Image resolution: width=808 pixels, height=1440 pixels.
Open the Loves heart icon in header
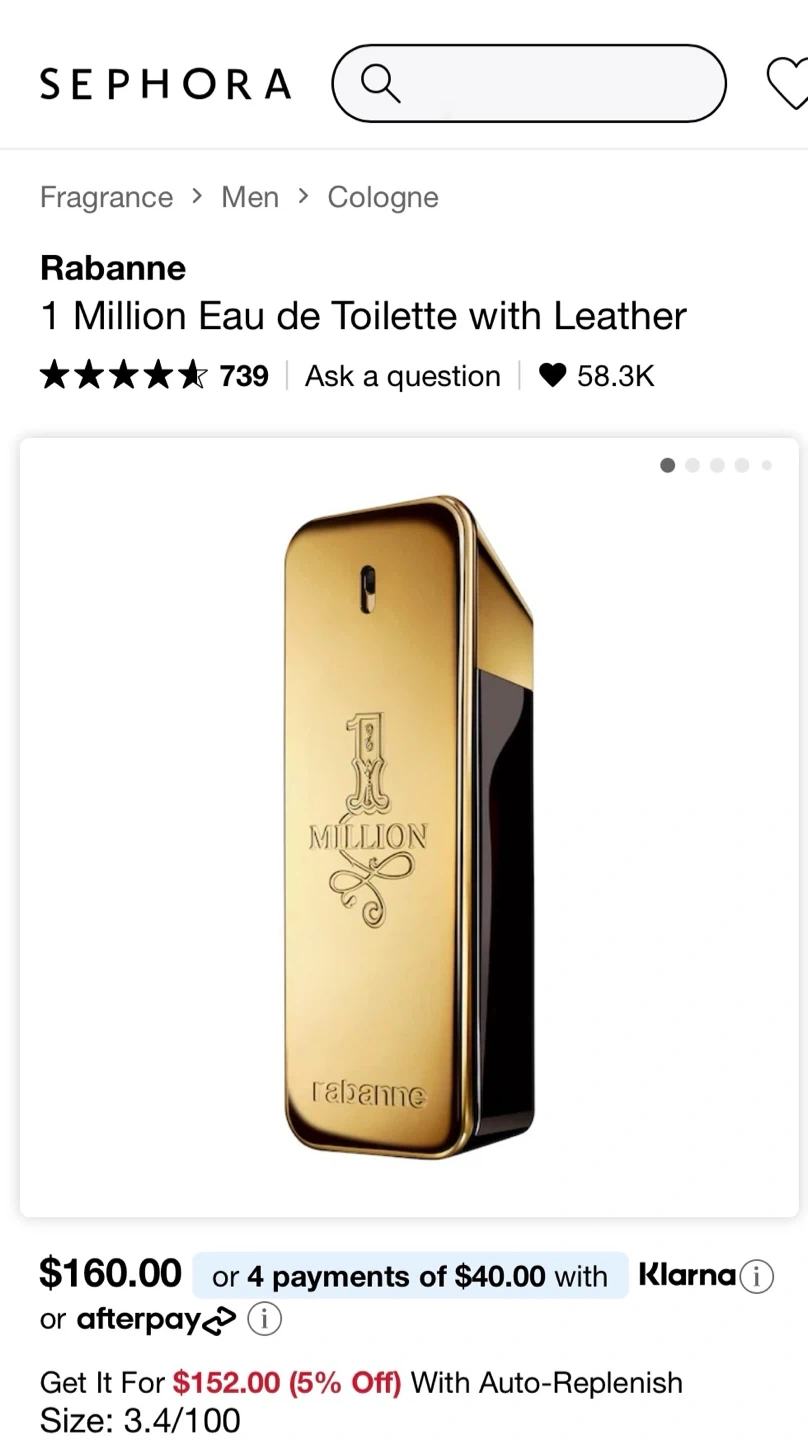pos(788,83)
